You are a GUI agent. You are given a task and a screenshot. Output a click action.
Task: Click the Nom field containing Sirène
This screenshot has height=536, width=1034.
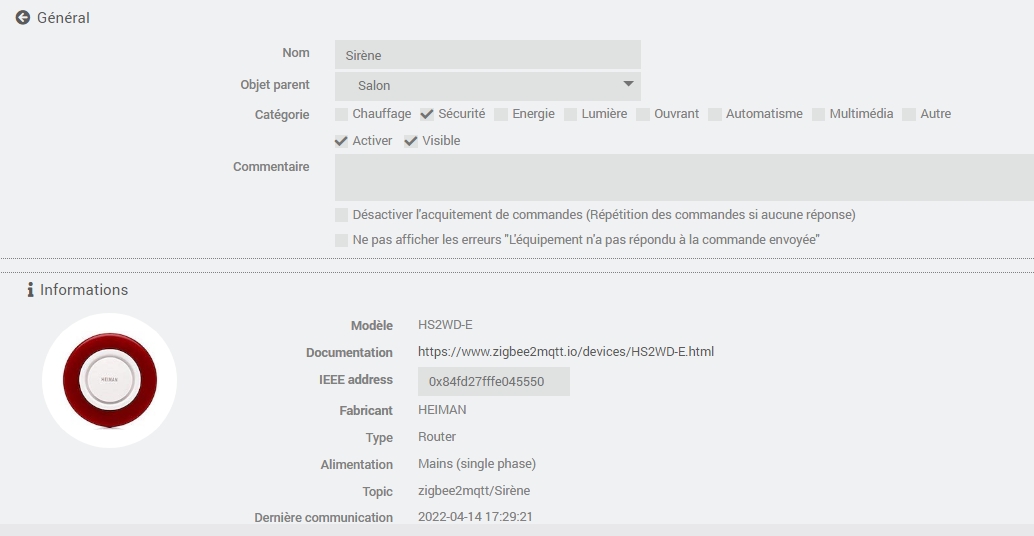click(x=487, y=55)
